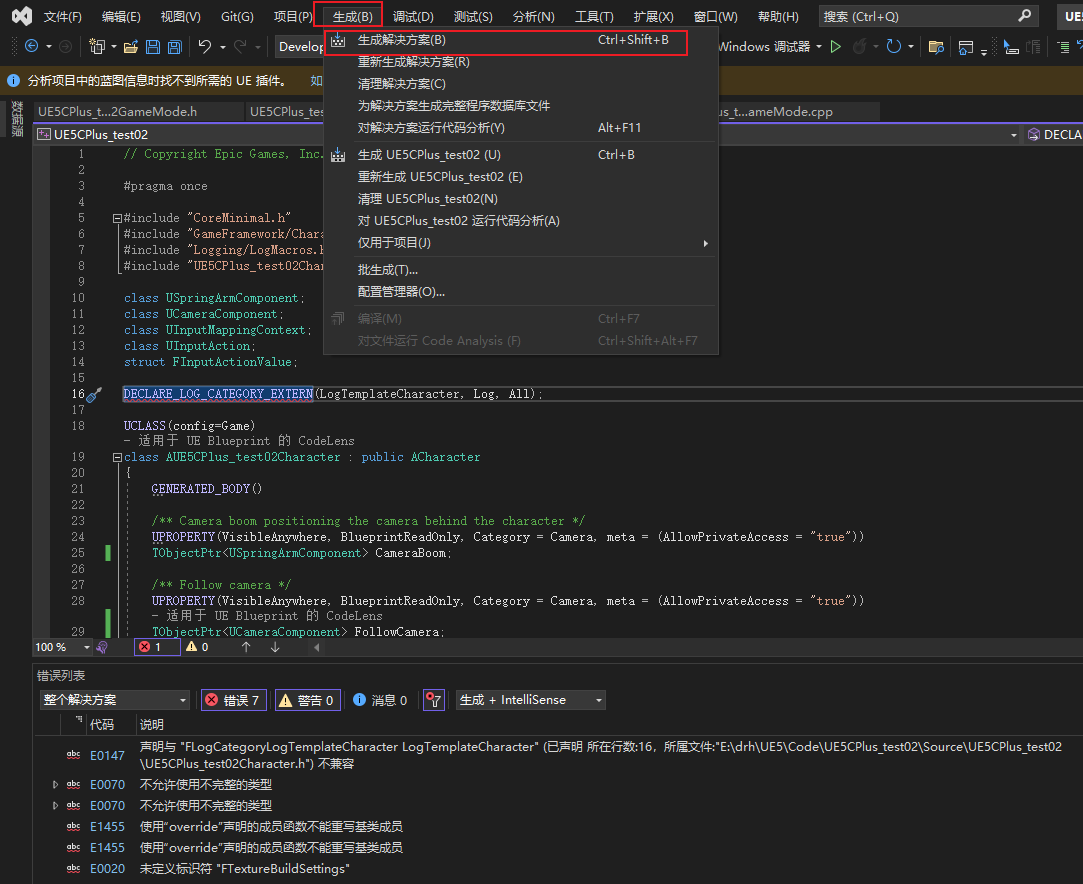The height and width of the screenshot is (884, 1083).
Task: Select 配置管理器(O)... menu item
Action: coord(521,292)
